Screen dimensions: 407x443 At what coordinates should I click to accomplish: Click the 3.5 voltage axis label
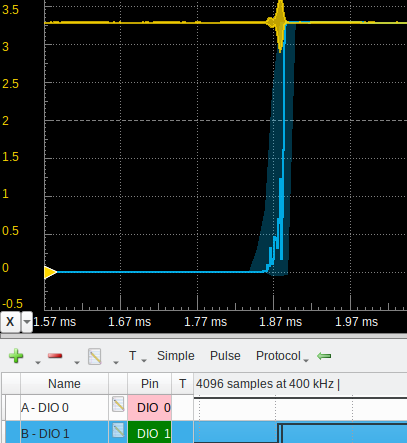pyautogui.click(x=10, y=10)
